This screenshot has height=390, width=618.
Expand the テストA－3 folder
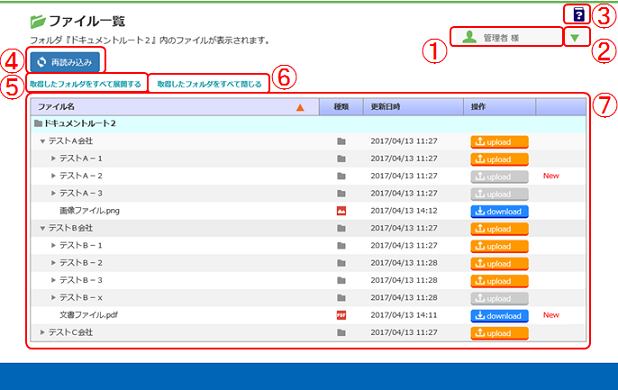[53, 193]
